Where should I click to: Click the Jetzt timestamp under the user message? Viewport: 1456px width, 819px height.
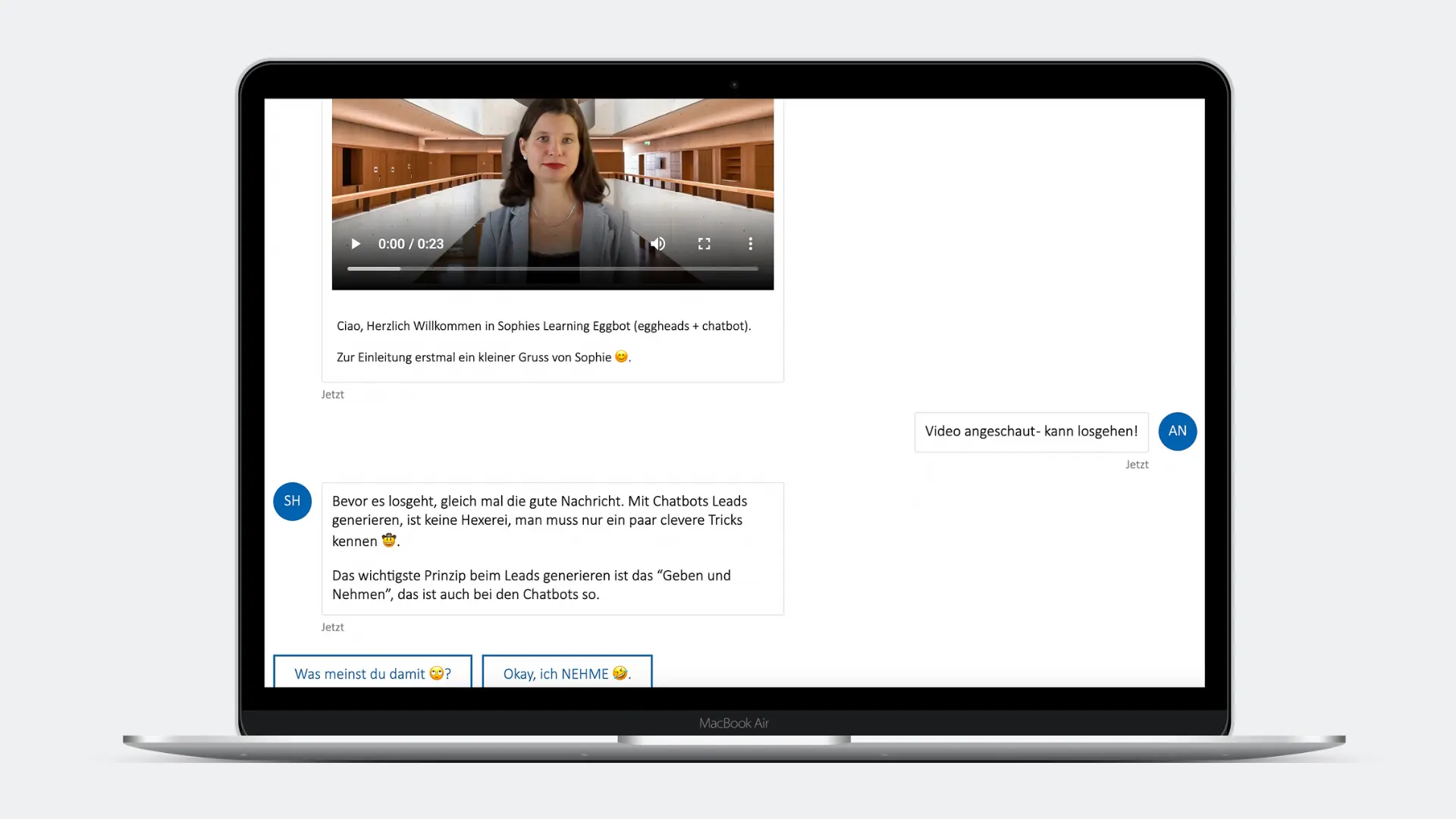(x=1136, y=464)
